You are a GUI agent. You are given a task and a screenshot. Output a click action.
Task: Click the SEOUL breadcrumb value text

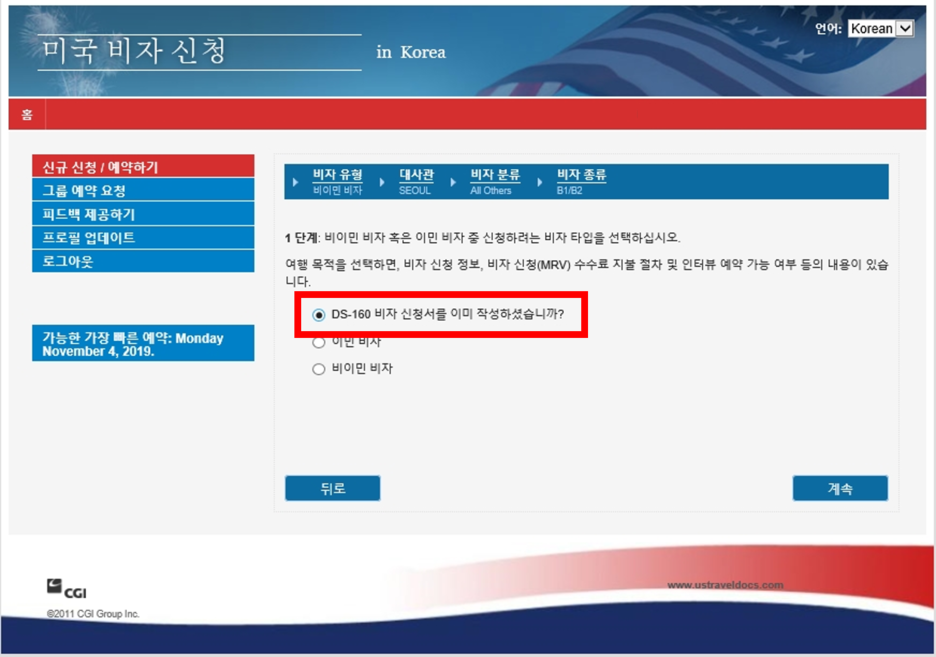[414, 190]
